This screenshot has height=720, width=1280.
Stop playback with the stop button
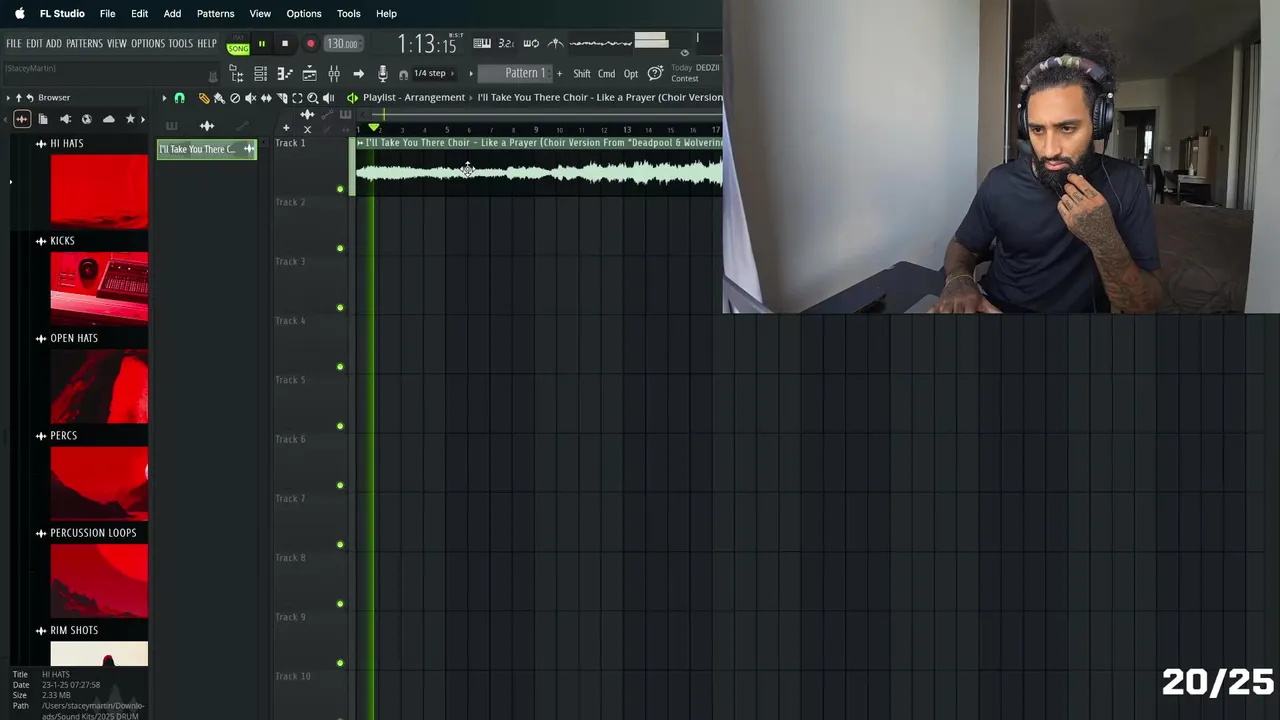tap(285, 44)
